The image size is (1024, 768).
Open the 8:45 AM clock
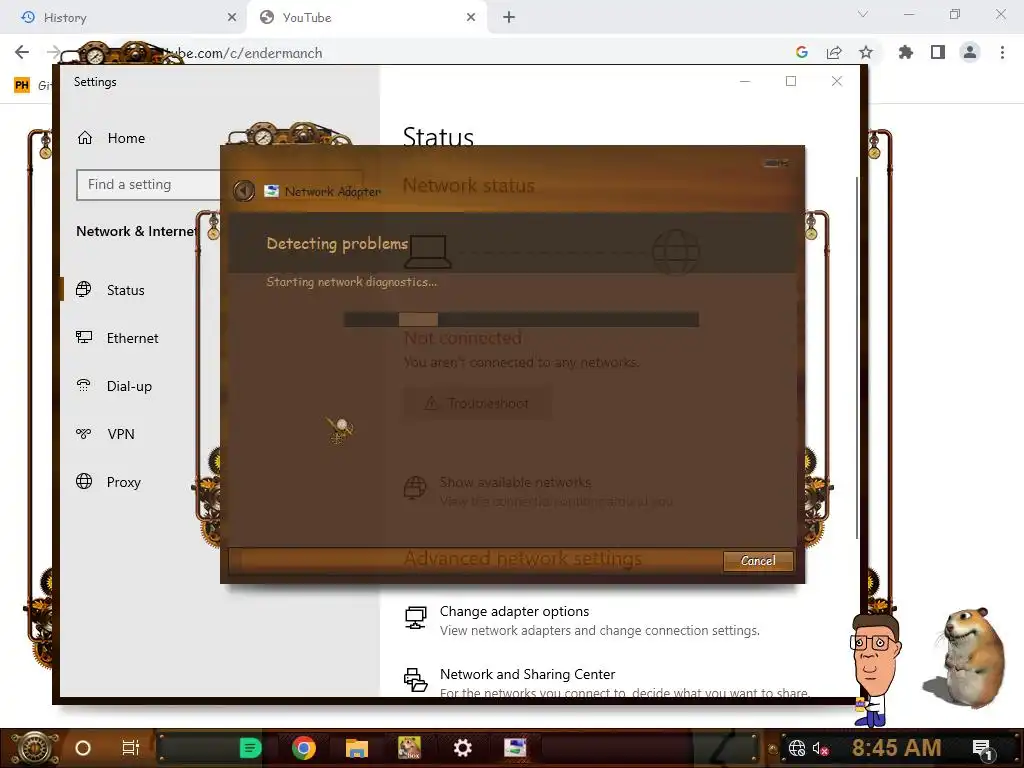click(896, 748)
